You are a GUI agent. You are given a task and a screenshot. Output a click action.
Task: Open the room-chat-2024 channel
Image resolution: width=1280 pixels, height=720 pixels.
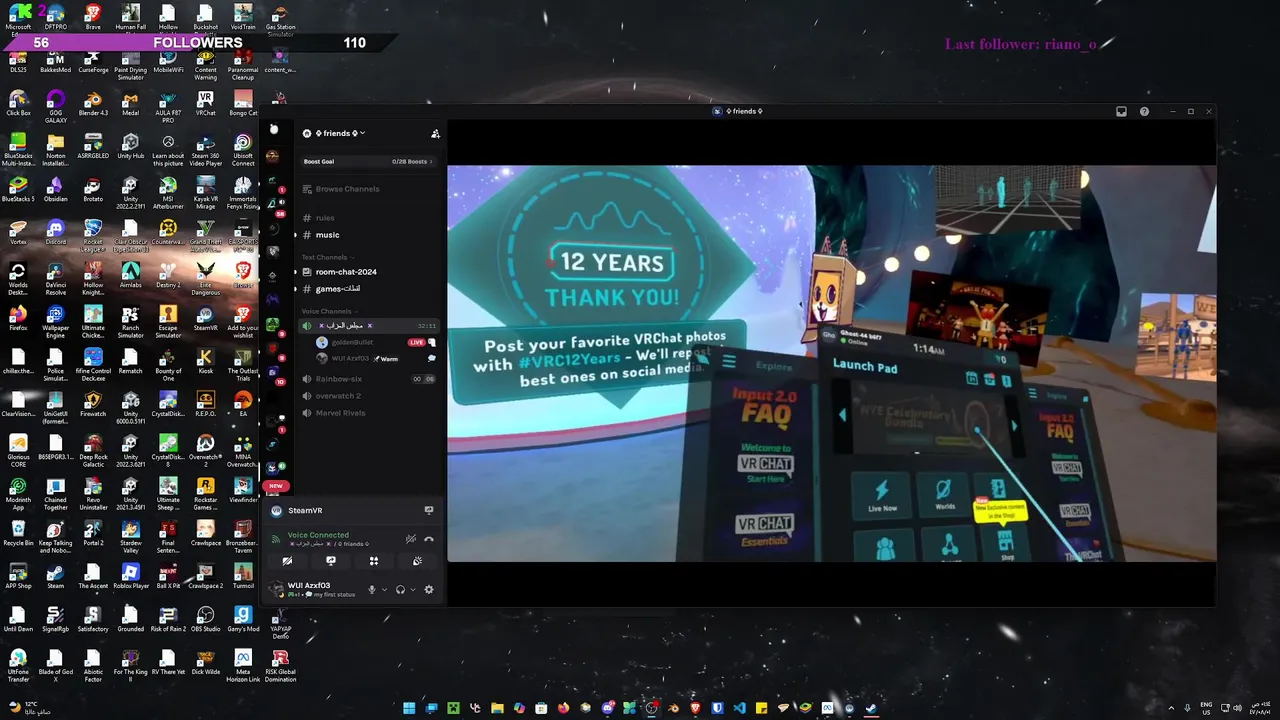[x=367, y=272]
